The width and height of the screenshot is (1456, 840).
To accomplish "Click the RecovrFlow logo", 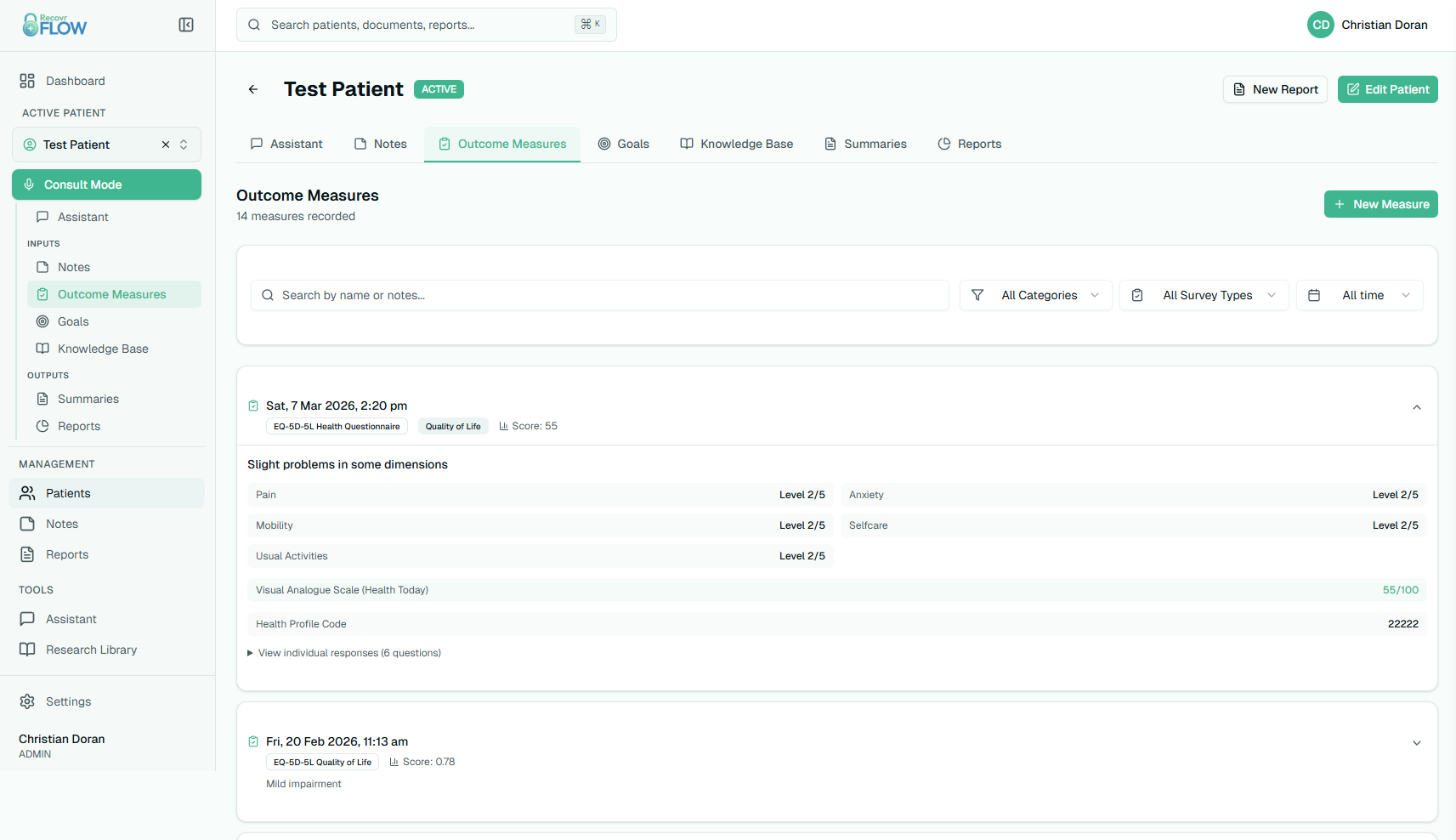I will (x=54, y=25).
